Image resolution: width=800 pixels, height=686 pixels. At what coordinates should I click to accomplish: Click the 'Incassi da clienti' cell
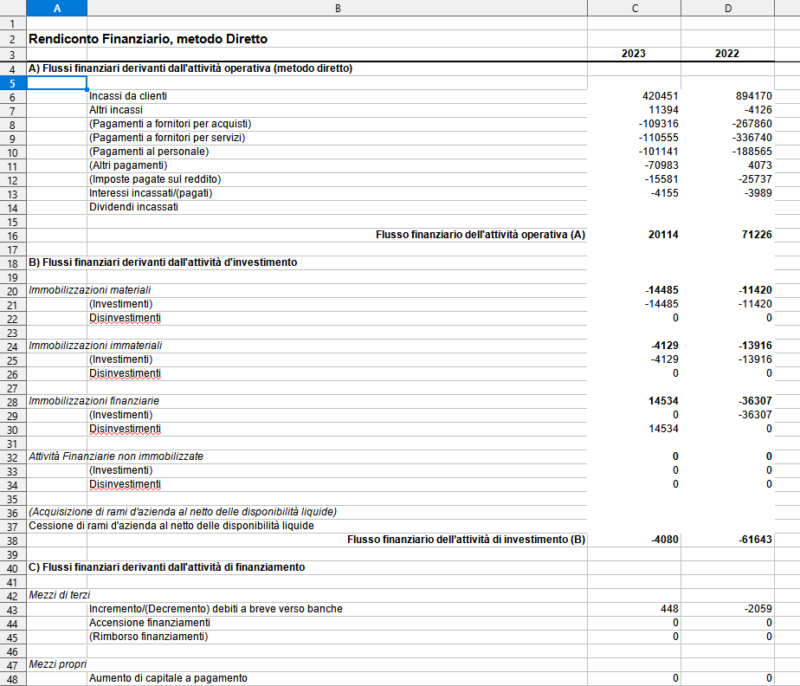tap(128, 96)
